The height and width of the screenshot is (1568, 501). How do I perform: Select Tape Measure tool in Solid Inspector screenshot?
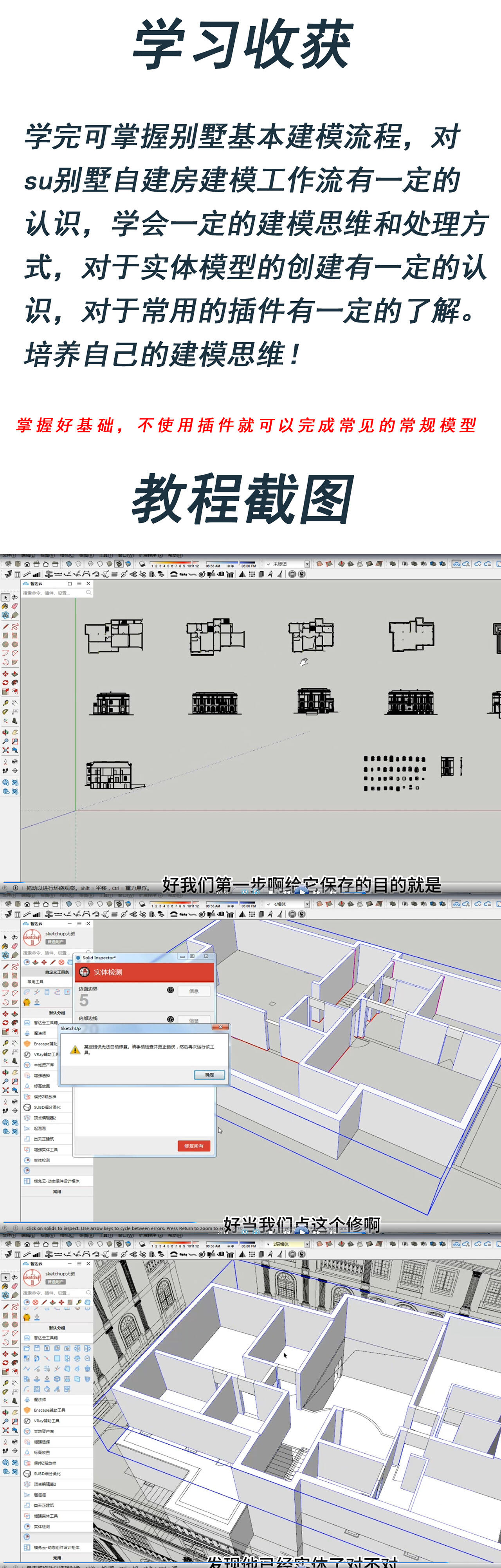(5, 1043)
